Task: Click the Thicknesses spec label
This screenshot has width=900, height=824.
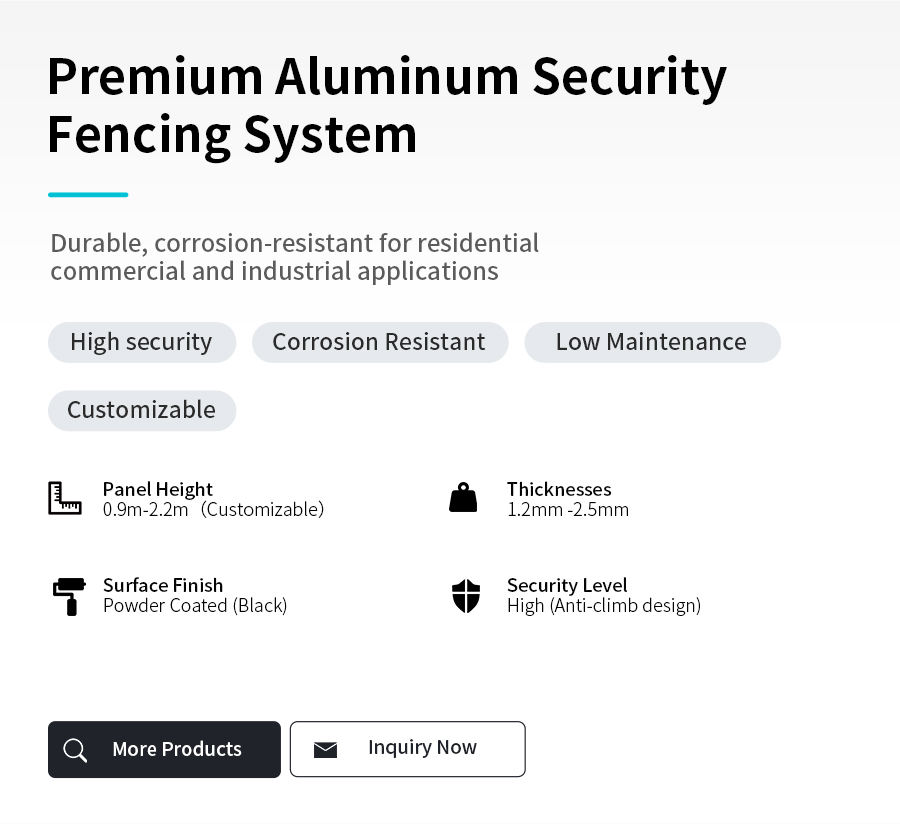Action: coord(559,489)
